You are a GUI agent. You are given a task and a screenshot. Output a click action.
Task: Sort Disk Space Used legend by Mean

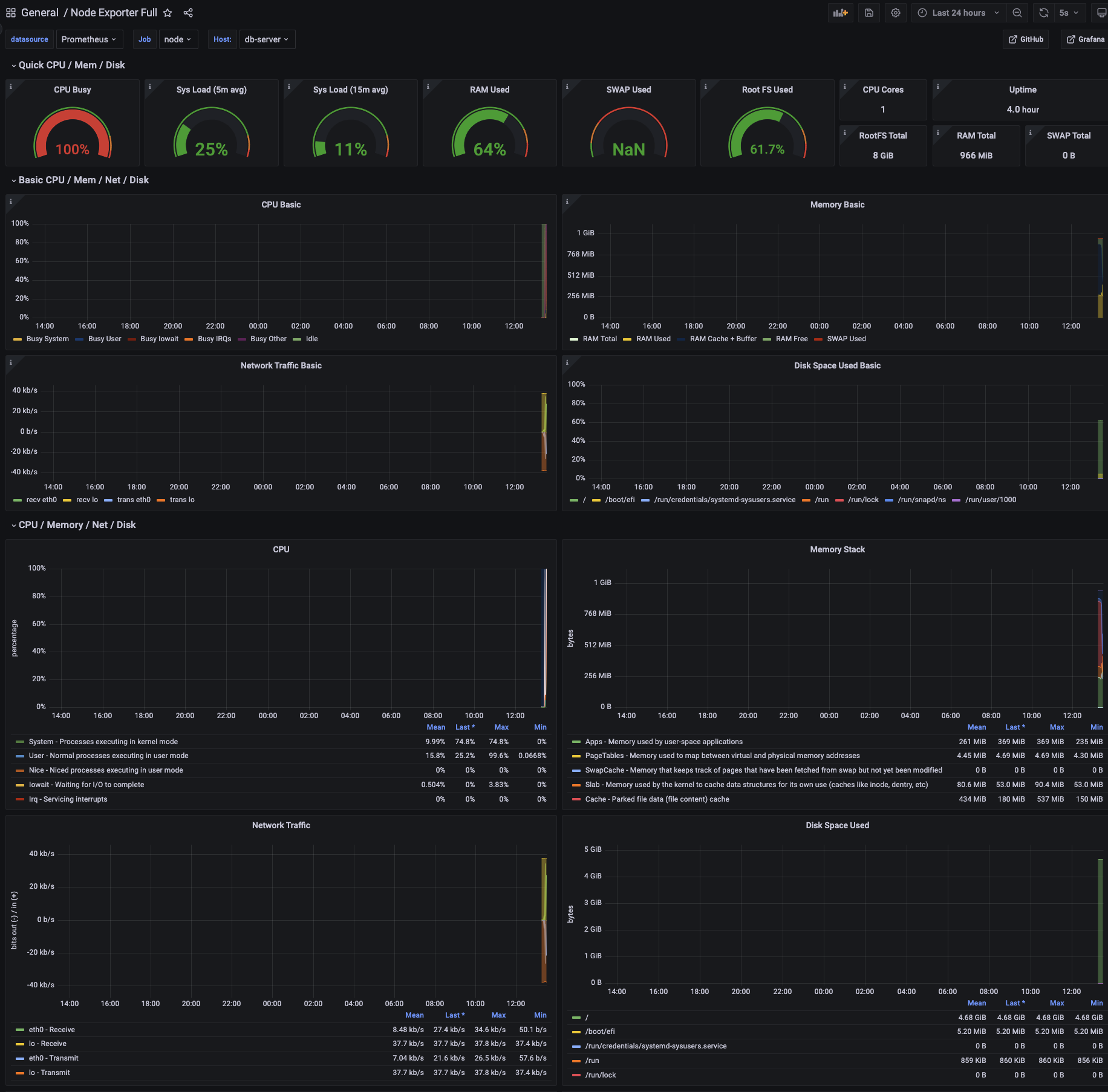point(977,1003)
